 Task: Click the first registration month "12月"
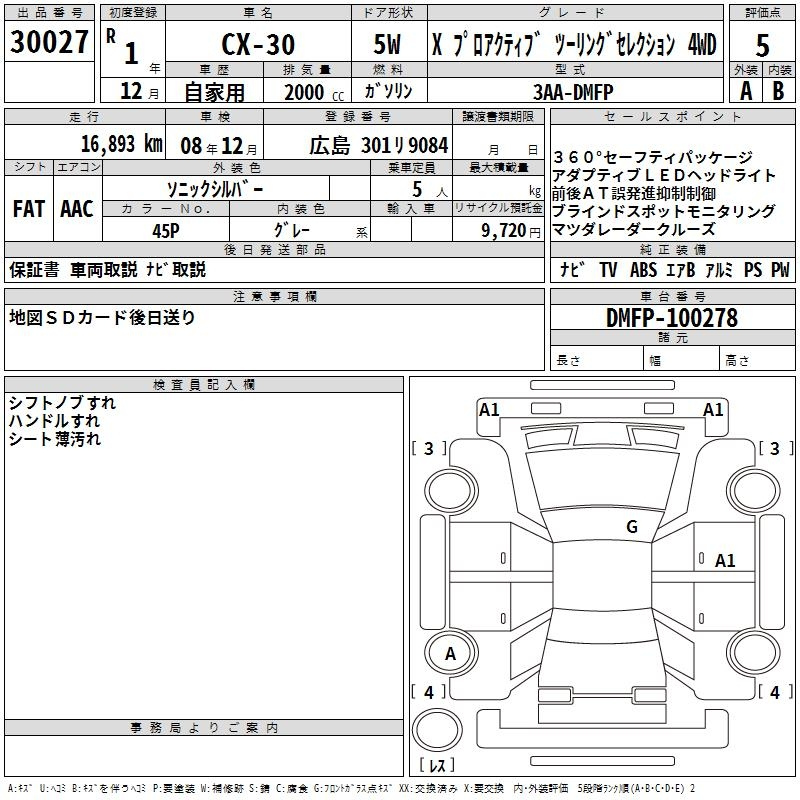pyautogui.click(x=139, y=91)
